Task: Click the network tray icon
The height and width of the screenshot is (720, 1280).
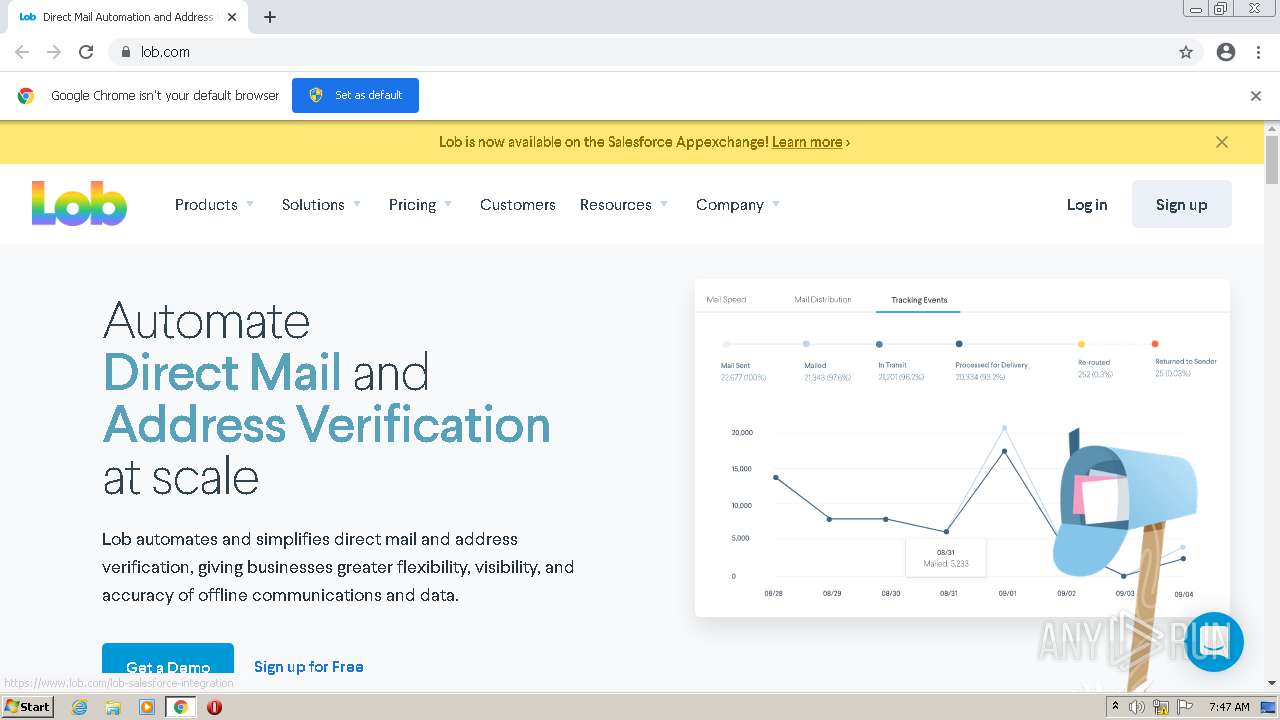Action: click(x=1161, y=707)
